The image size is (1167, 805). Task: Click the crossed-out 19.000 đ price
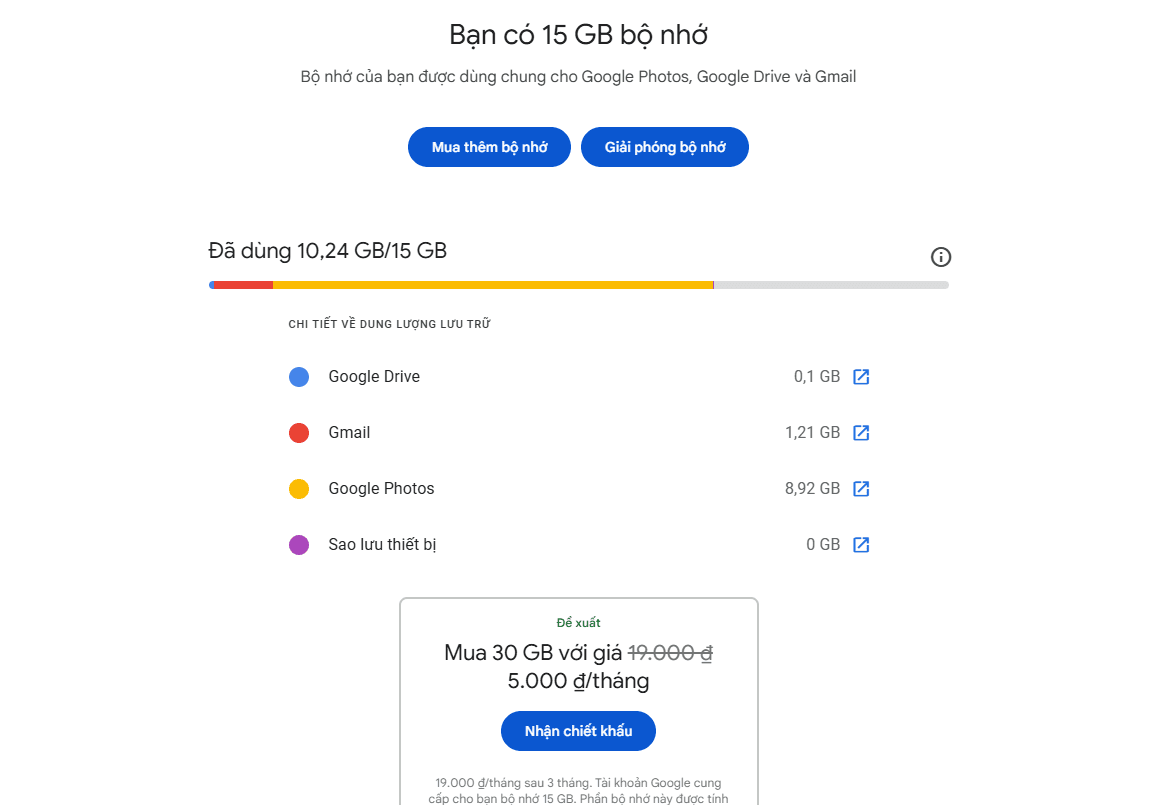point(667,651)
